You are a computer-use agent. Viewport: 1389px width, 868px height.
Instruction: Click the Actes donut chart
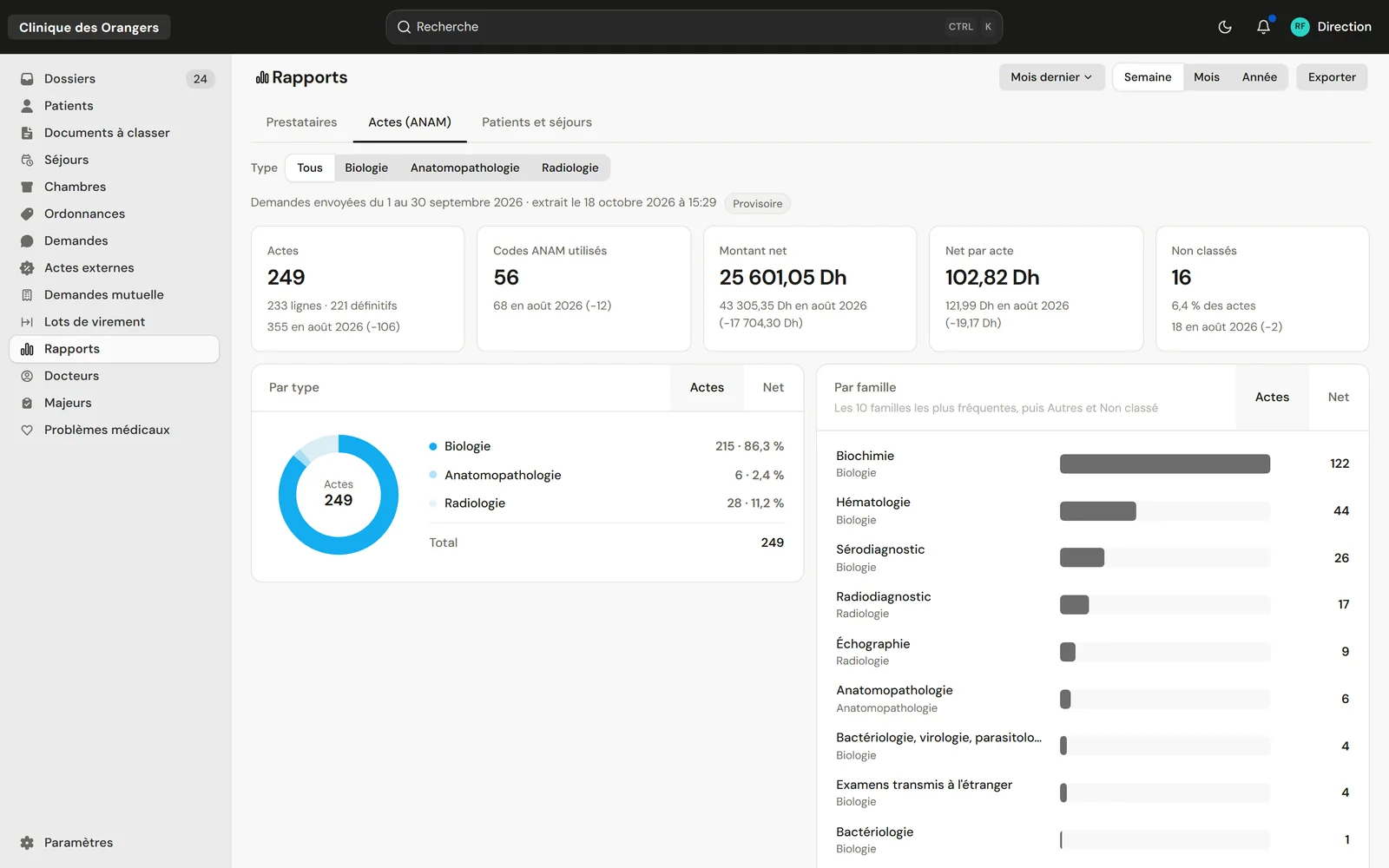(339, 495)
